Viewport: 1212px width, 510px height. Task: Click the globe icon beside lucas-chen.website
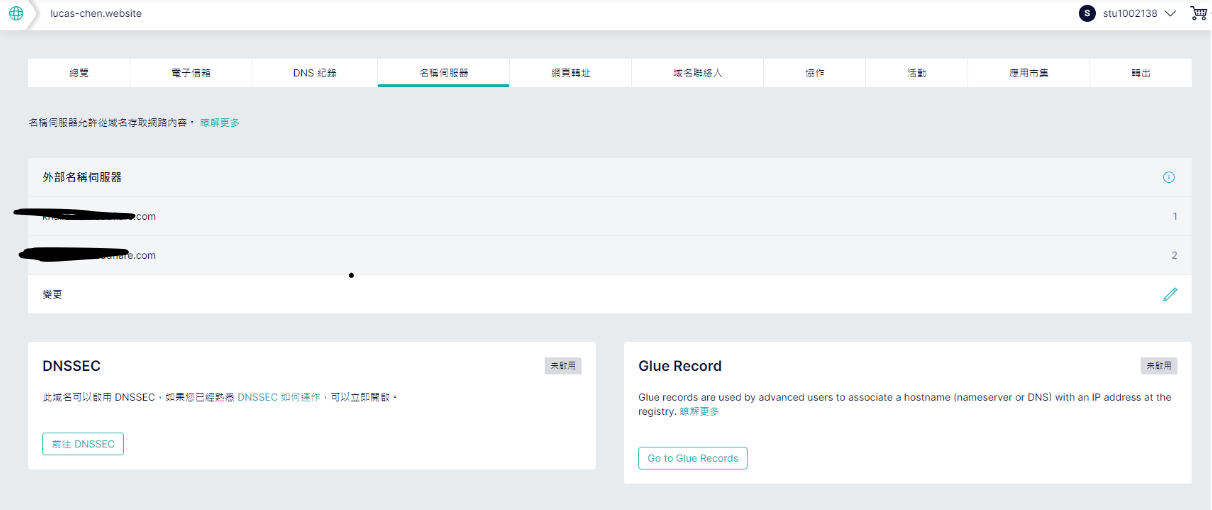[x=16, y=14]
